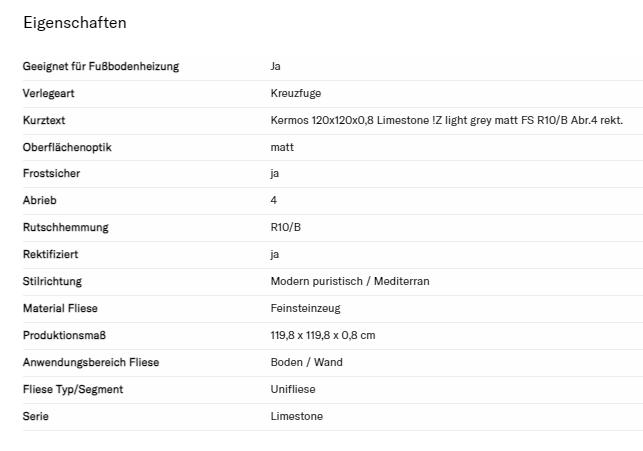
Task: Select the Geeignet für Fußbodenheizung label
Action: (x=101, y=66)
